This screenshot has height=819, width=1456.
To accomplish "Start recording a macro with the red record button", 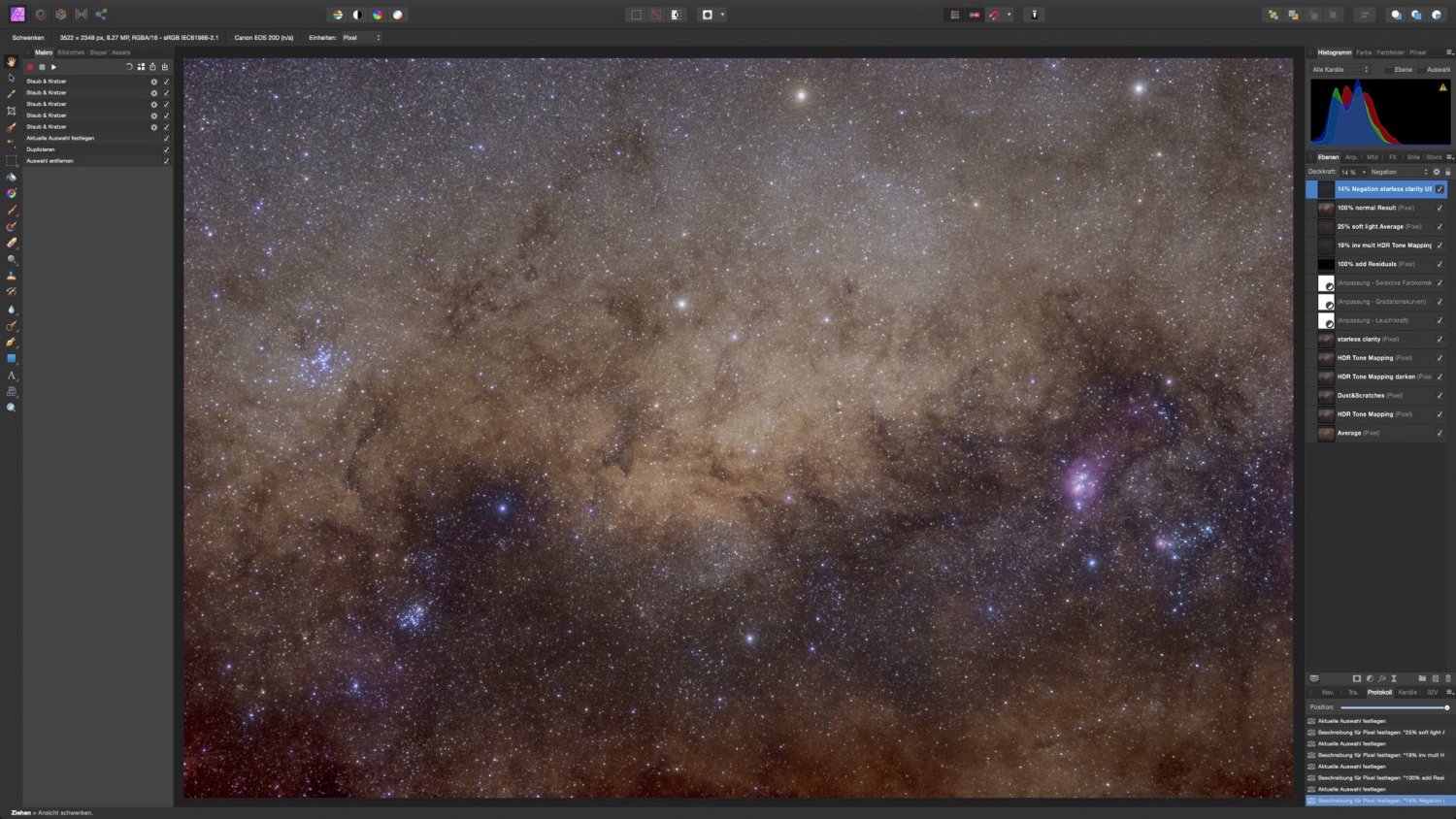I will pos(30,67).
